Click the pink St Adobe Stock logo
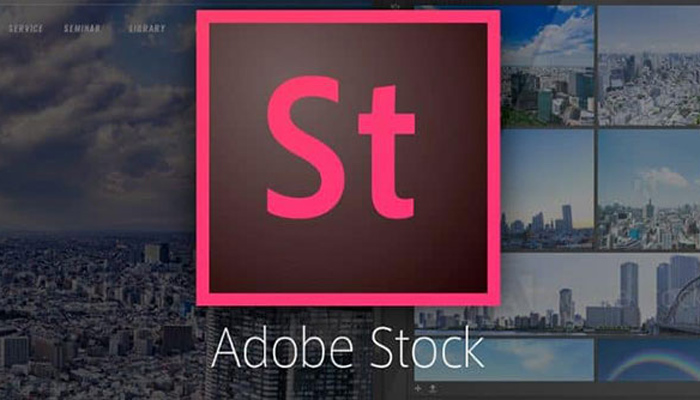Image resolution: width=700 pixels, height=400 pixels. tap(347, 158)
